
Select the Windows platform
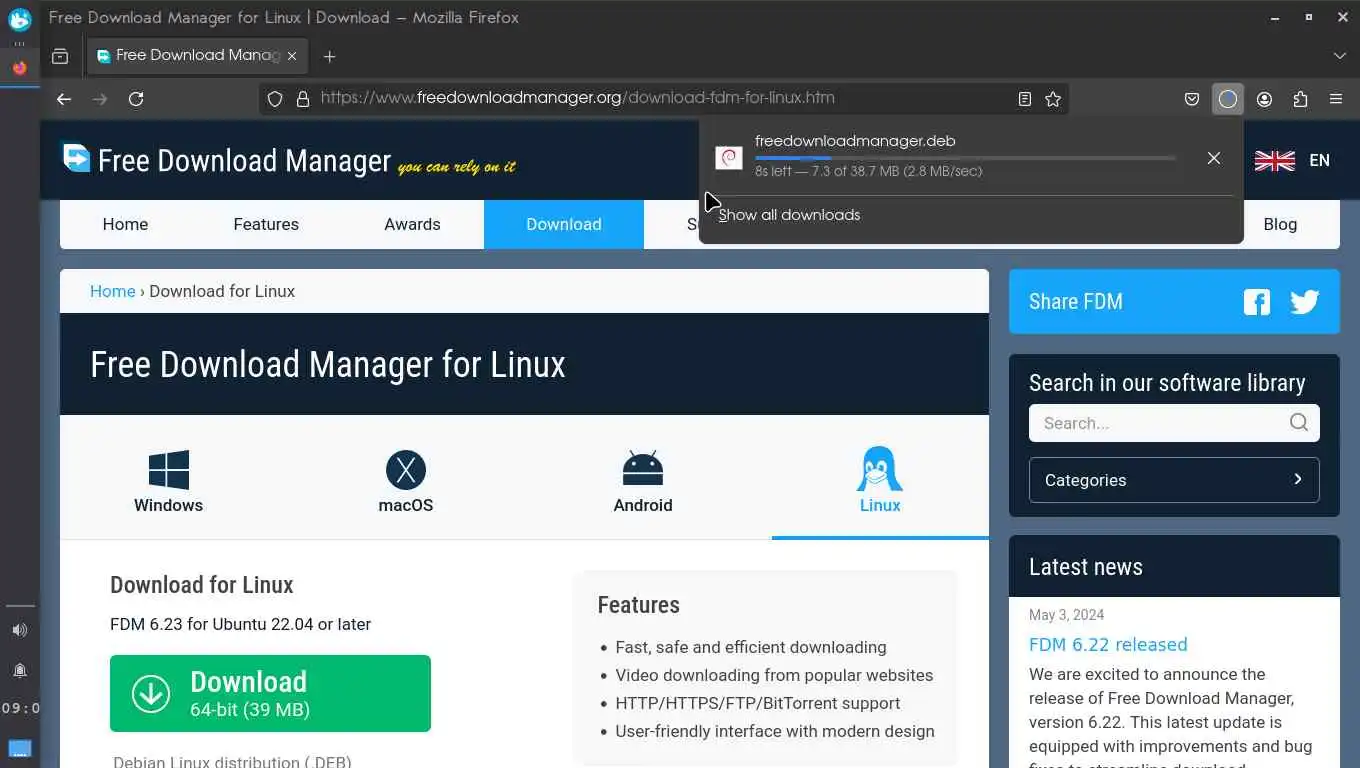coord(169,481)
